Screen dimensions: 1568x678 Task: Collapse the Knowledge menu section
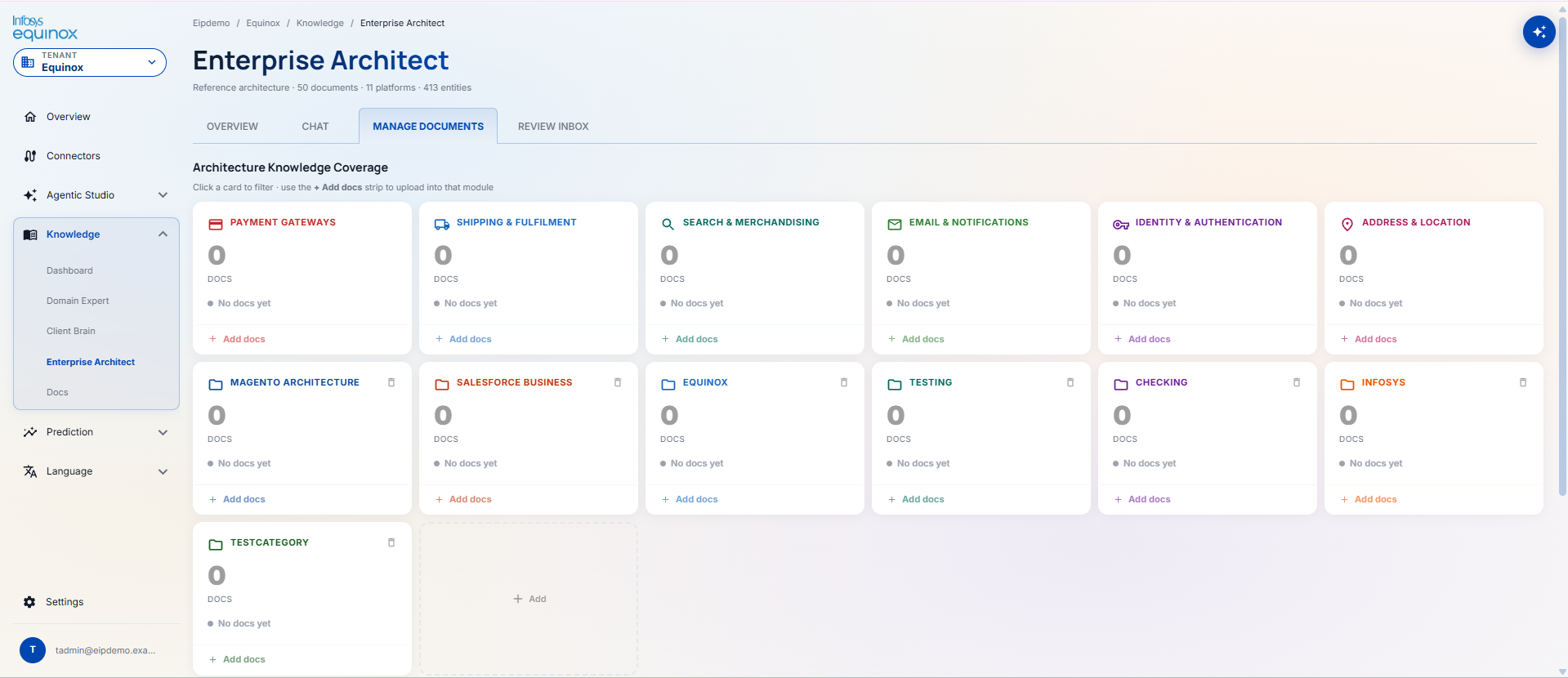click(x=163, y=234)
